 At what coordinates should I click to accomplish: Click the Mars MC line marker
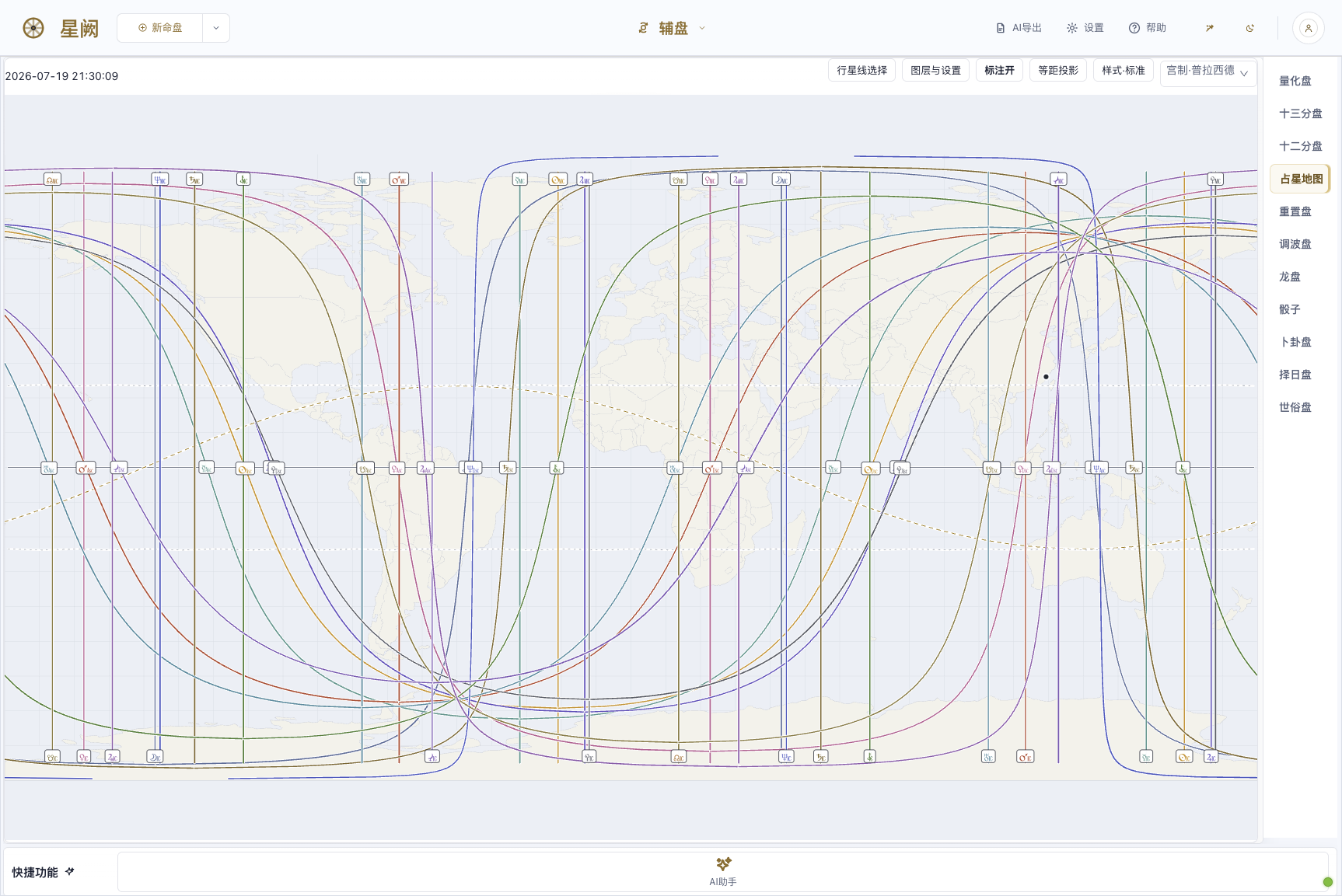[x=399, y=180]
